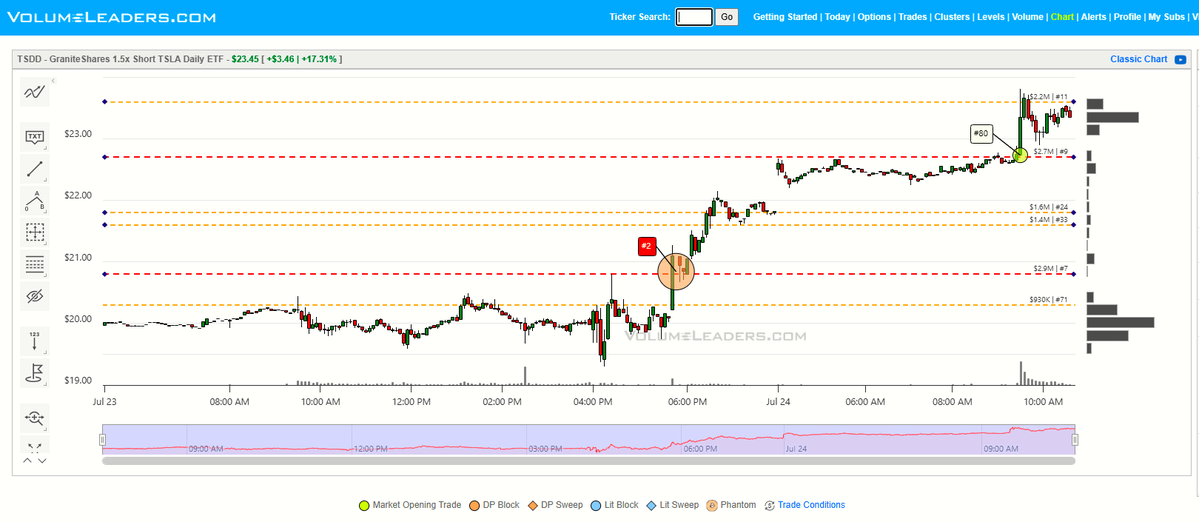Click the toolbar down chevron
Screen dimensions: 1199x522
(x=42, y=461)
